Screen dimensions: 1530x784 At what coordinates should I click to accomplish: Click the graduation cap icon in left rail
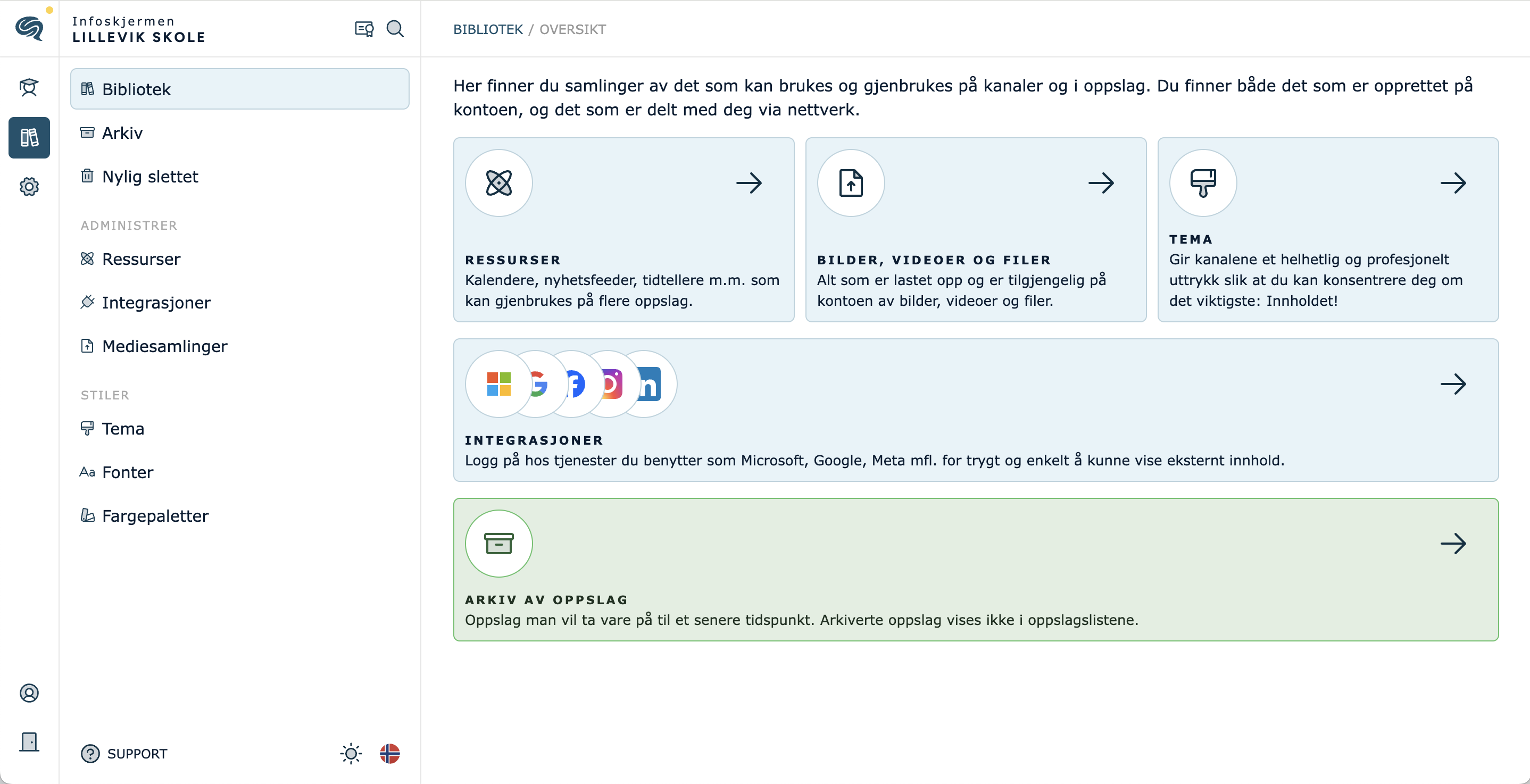point(29,88)
